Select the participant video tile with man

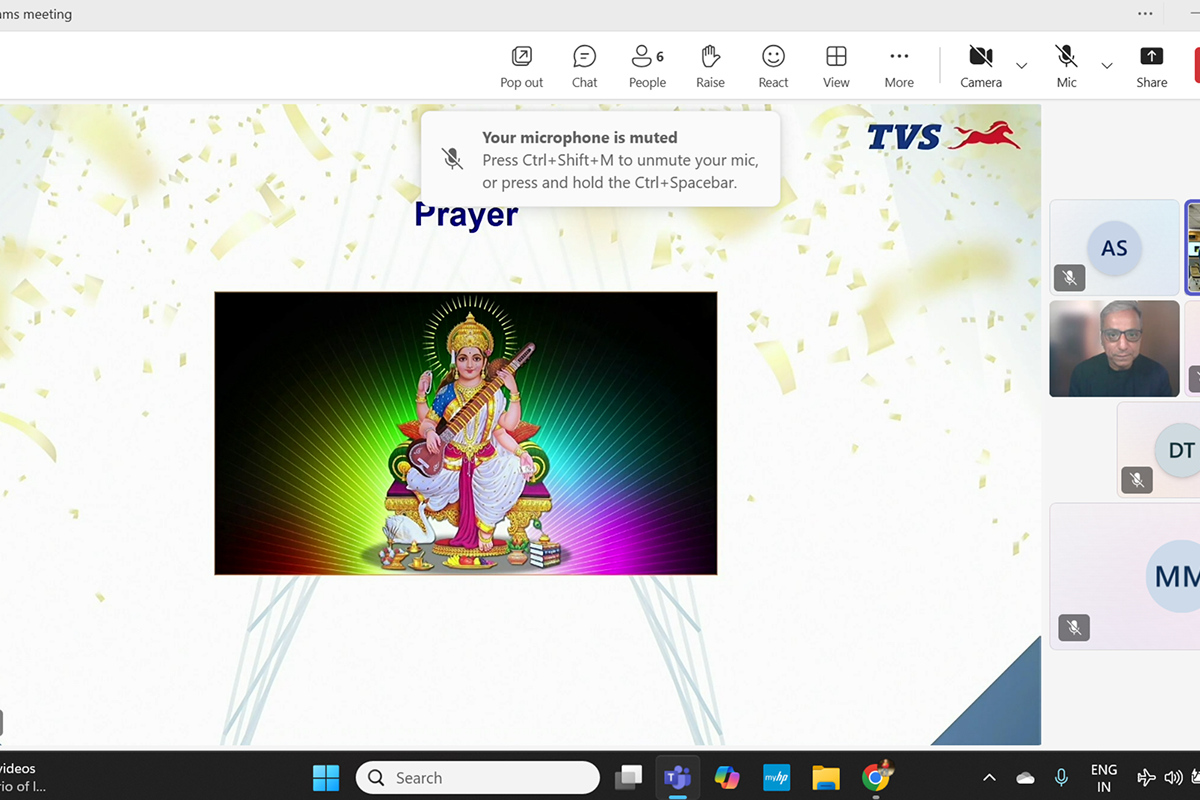click(x=1114, y=348)
